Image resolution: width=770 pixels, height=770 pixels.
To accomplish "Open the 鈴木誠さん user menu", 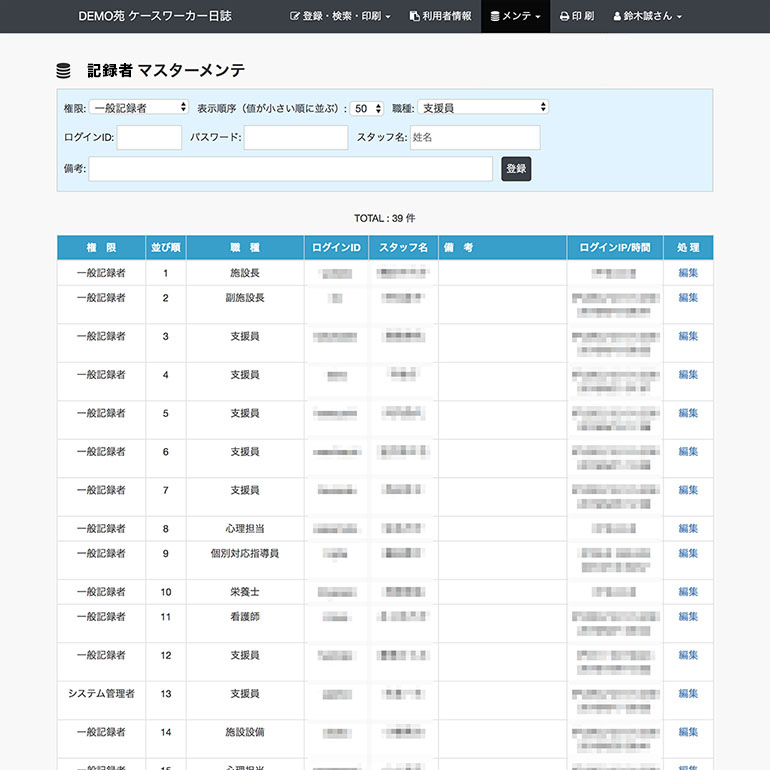I will 647,16.
